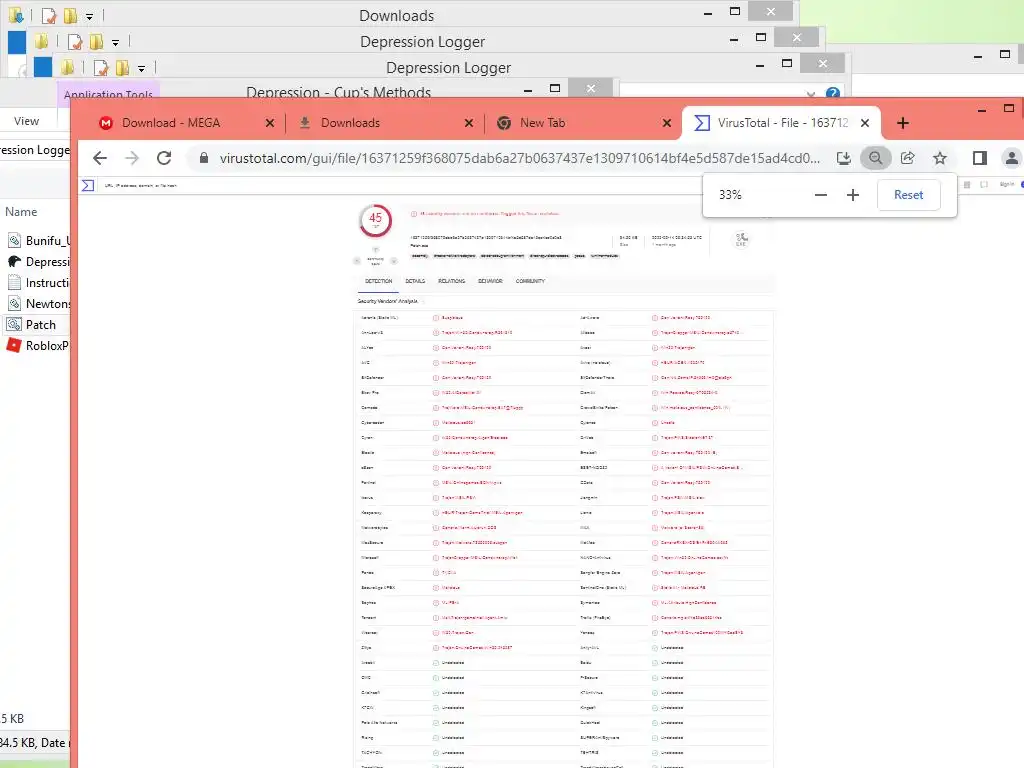This screenshot has height=768, width=1024.
Task: Click the 45 detection score circle
Action: 376,220
